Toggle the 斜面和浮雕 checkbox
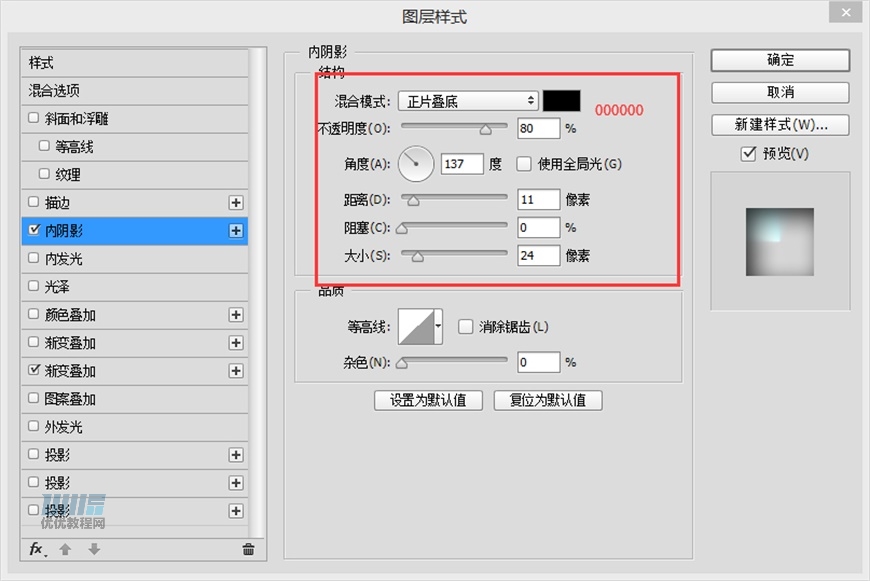 click(x=33, y=118)
